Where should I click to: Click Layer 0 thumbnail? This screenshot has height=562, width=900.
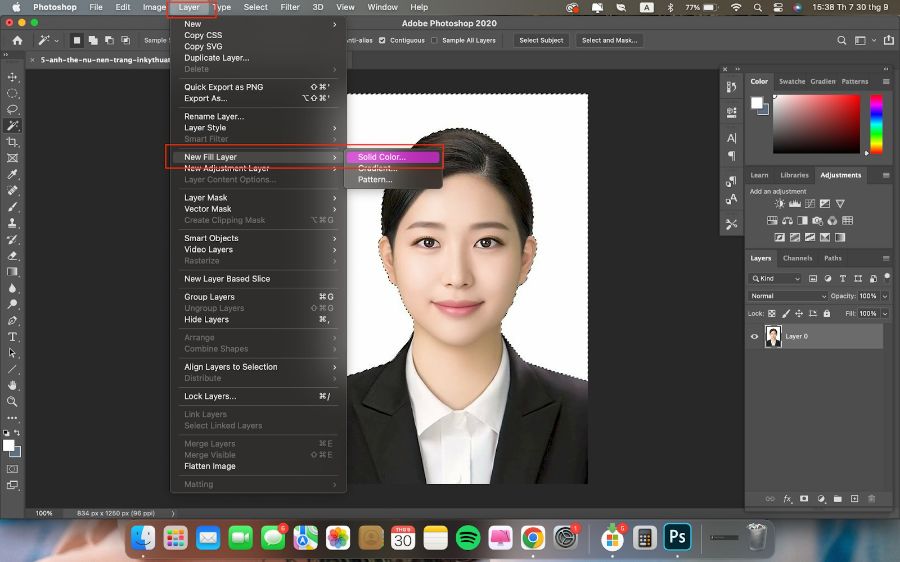click(773, 336)
